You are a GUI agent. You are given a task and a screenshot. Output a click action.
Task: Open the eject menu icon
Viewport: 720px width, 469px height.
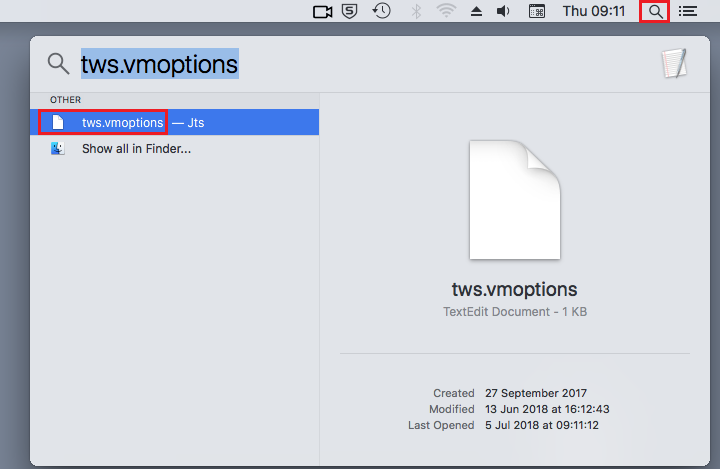click(x=476, y=11)
